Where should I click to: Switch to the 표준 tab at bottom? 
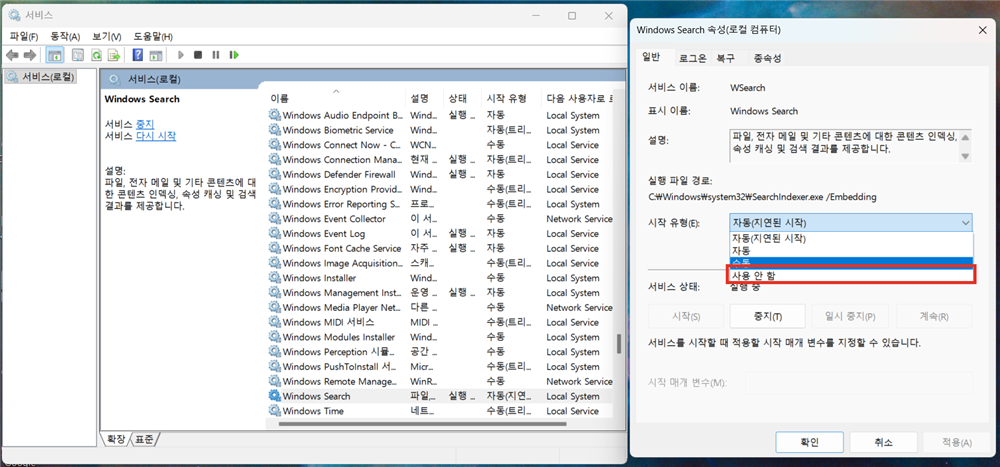pos(145,440)
